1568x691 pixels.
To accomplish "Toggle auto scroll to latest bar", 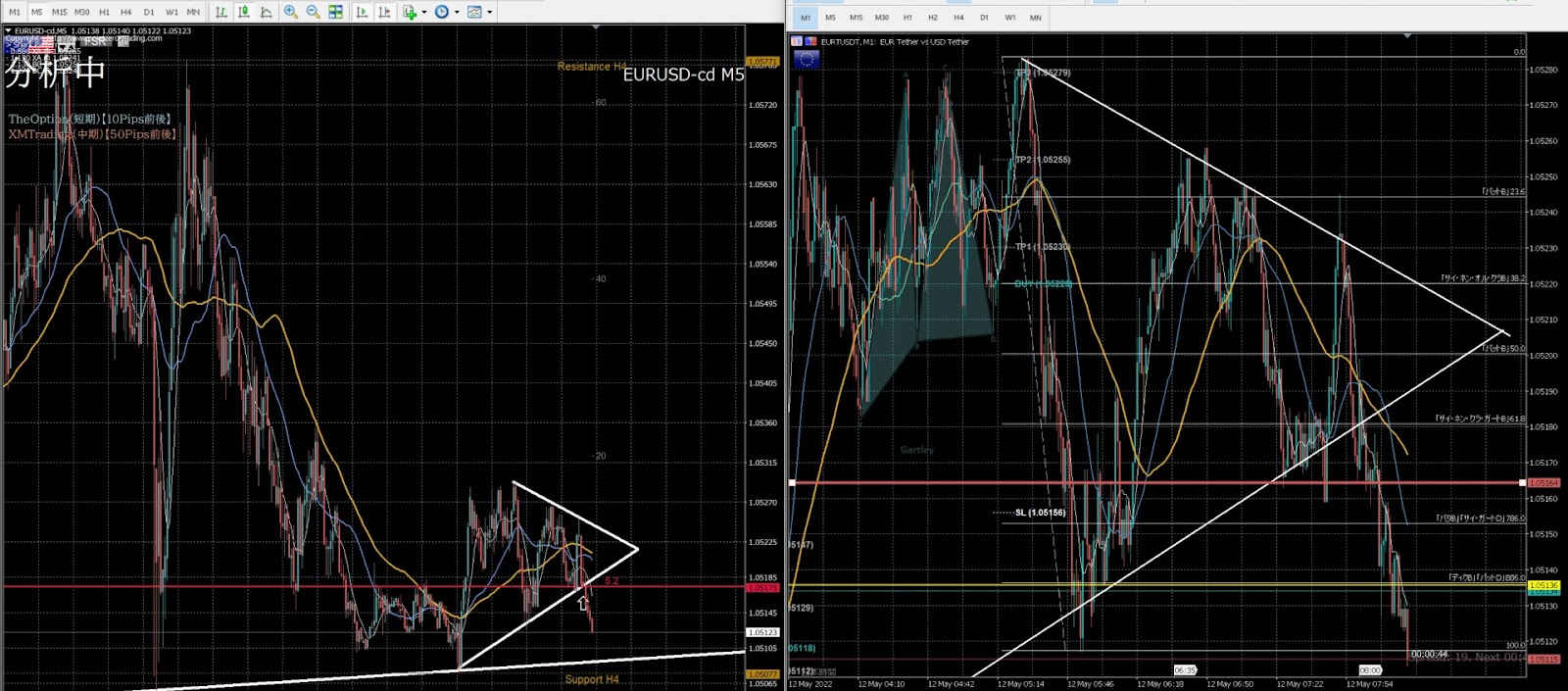I will pyautogui.click(x=363, y=12).
